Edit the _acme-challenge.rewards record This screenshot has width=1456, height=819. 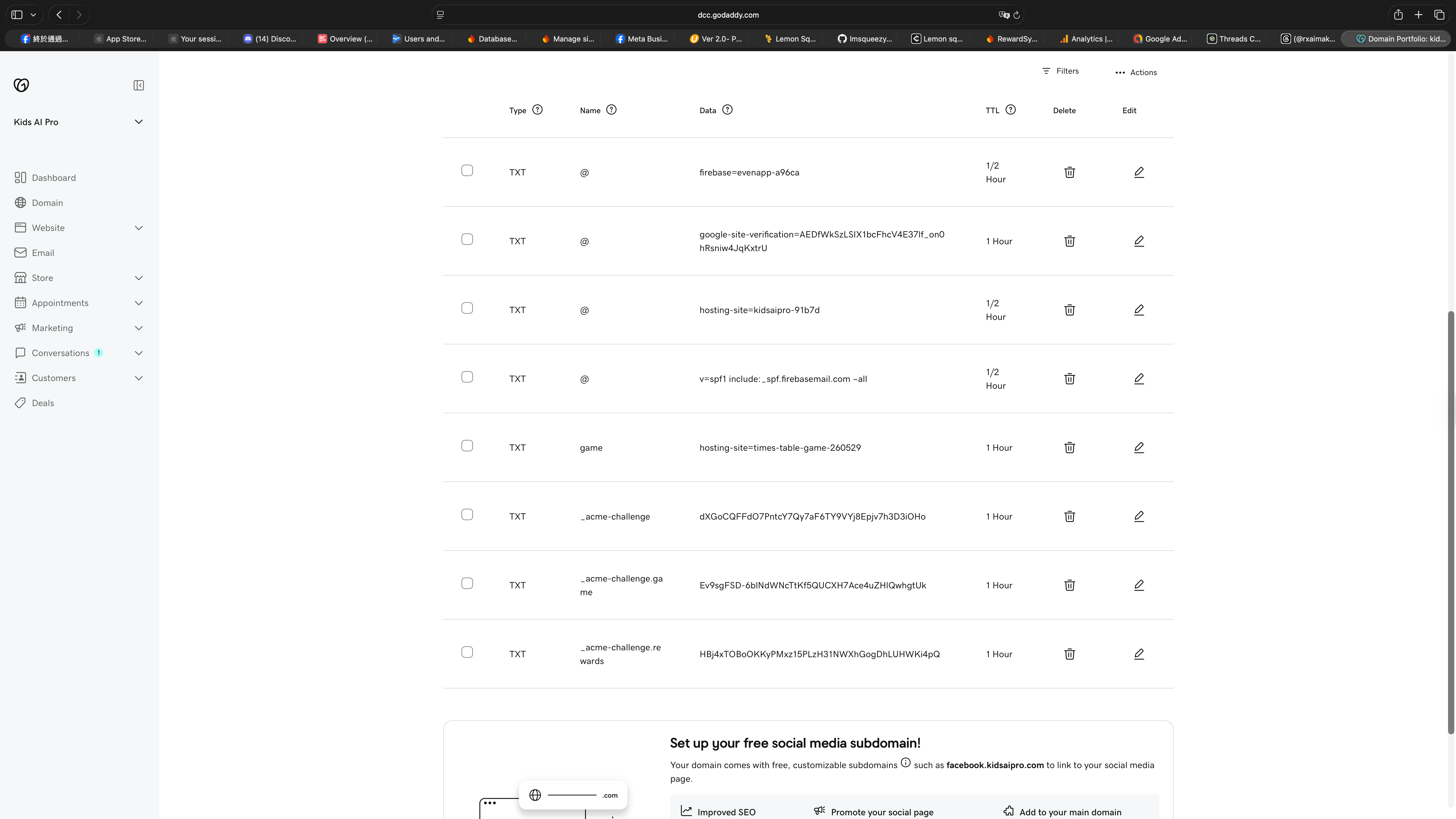click(1139, 654)
